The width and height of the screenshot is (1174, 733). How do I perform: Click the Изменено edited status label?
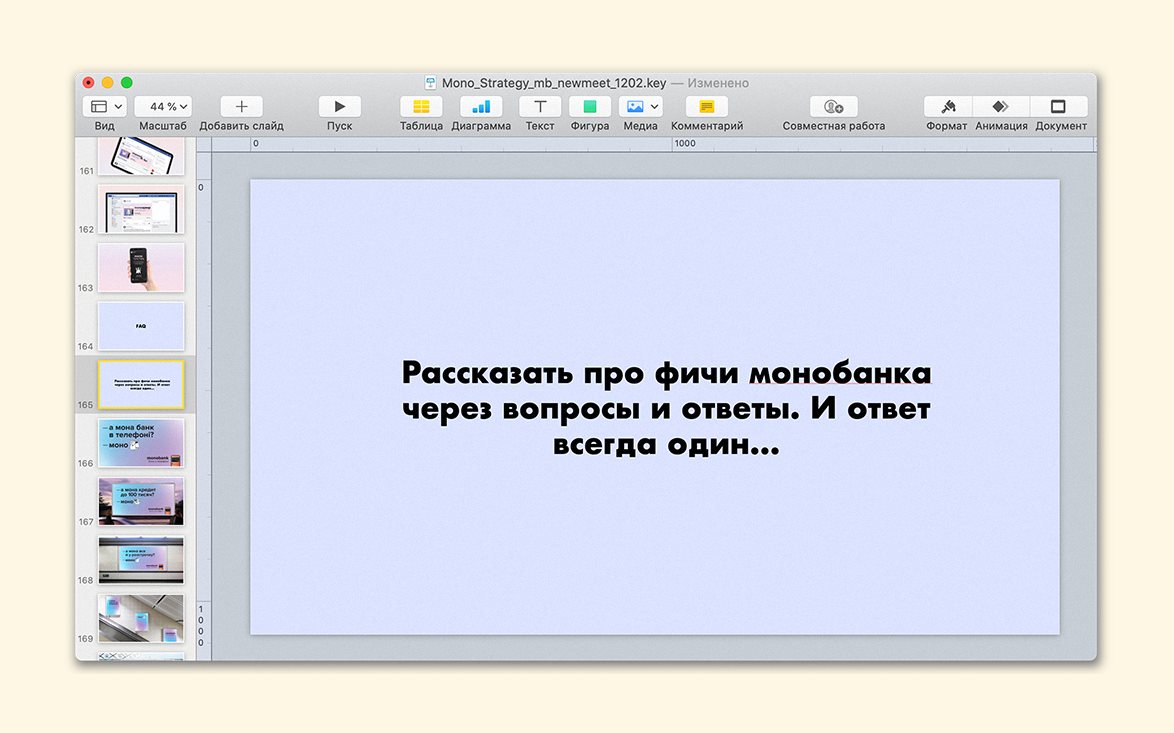(x=718, y=83)
